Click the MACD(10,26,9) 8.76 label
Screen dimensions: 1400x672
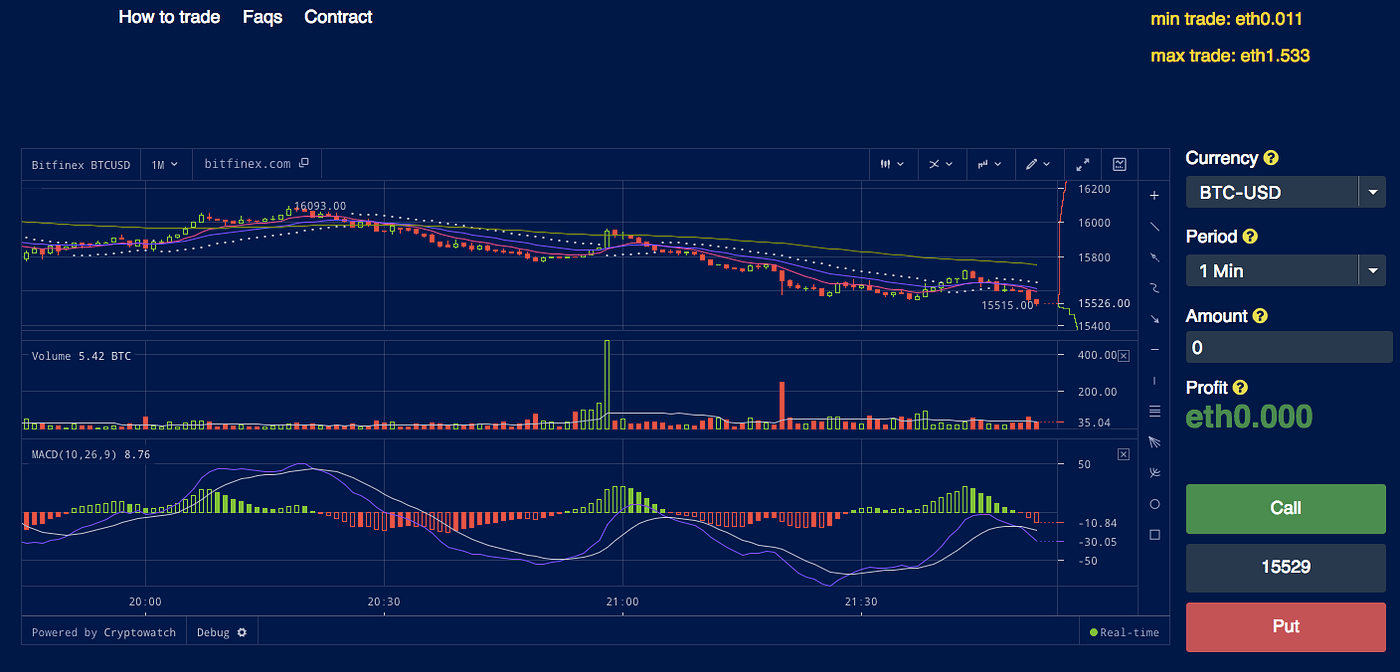click(x=91, y=454)
